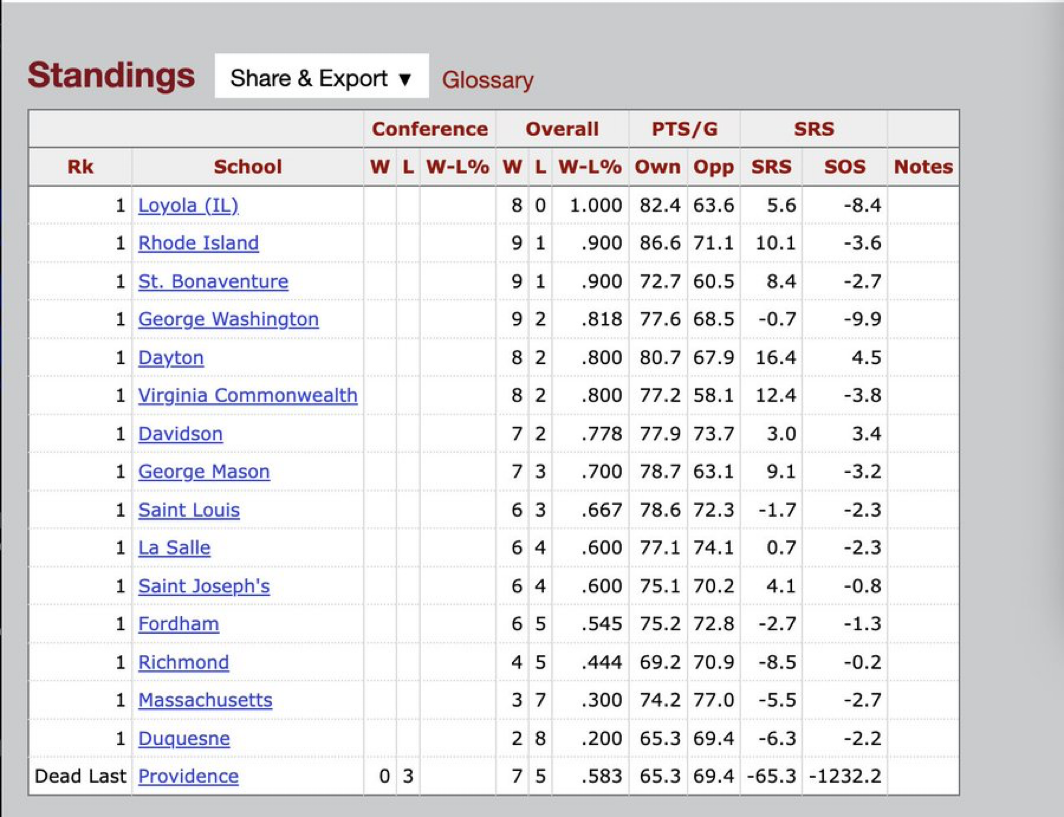
Task: Click the Notes column header
Action: [x=923, y=167]
